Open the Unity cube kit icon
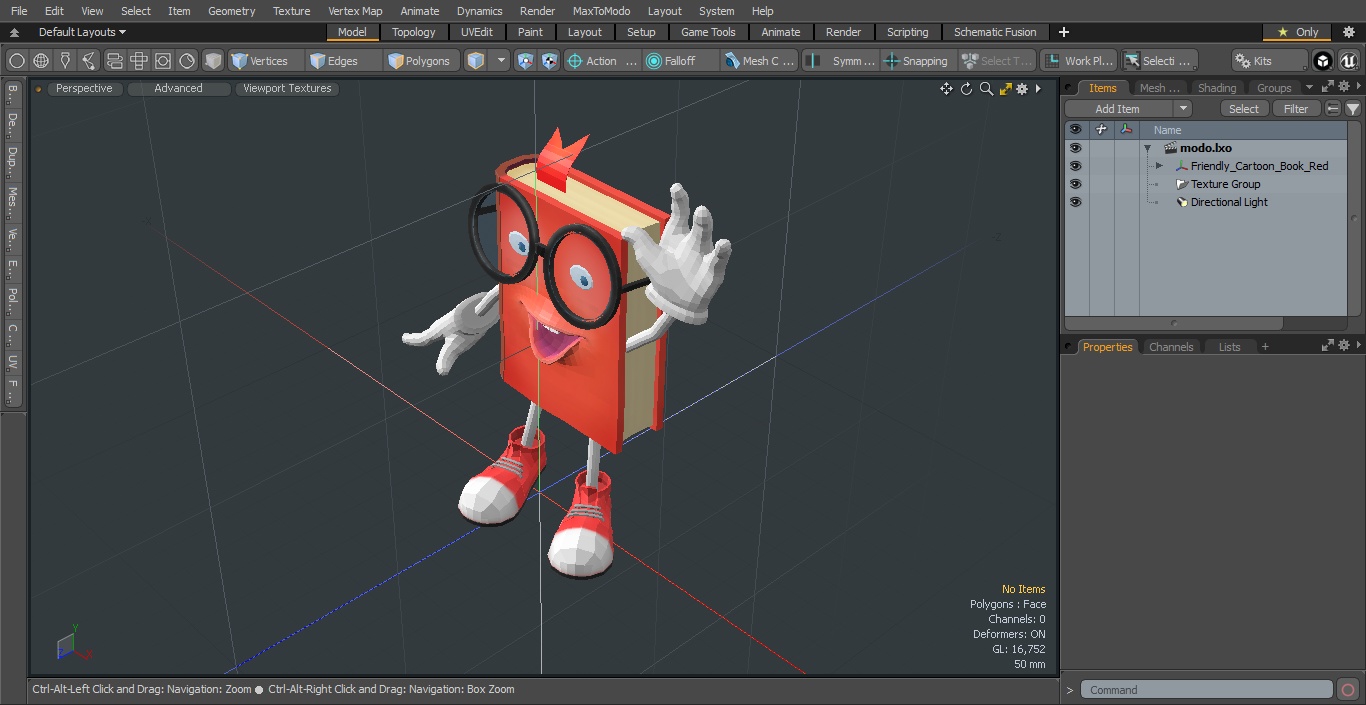 1323,61
